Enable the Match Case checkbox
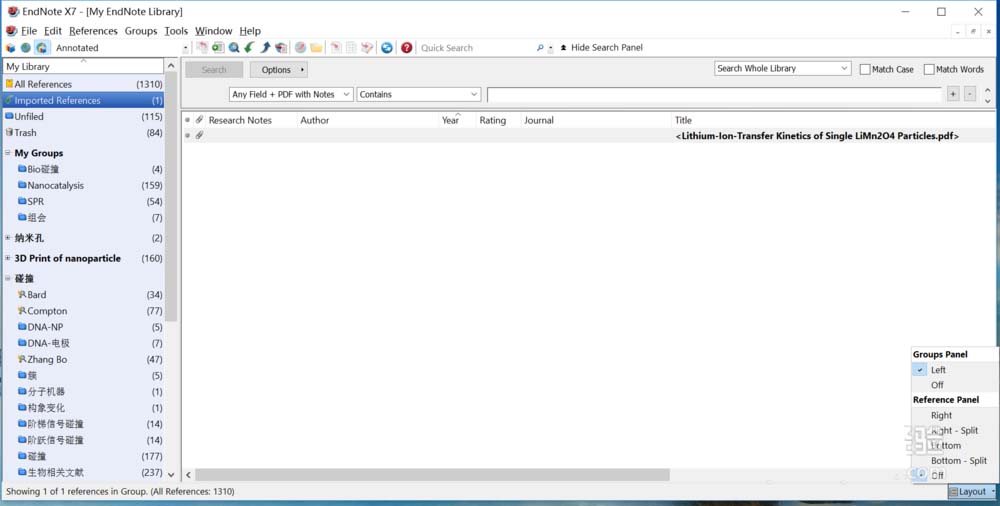1000x506 pixels. [865, 70]
